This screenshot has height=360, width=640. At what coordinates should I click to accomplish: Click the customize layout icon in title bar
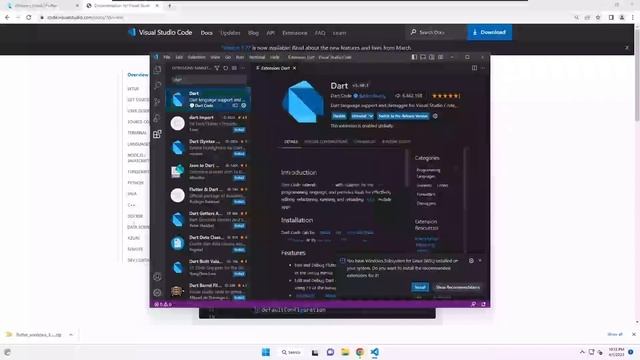coord(441,57)
